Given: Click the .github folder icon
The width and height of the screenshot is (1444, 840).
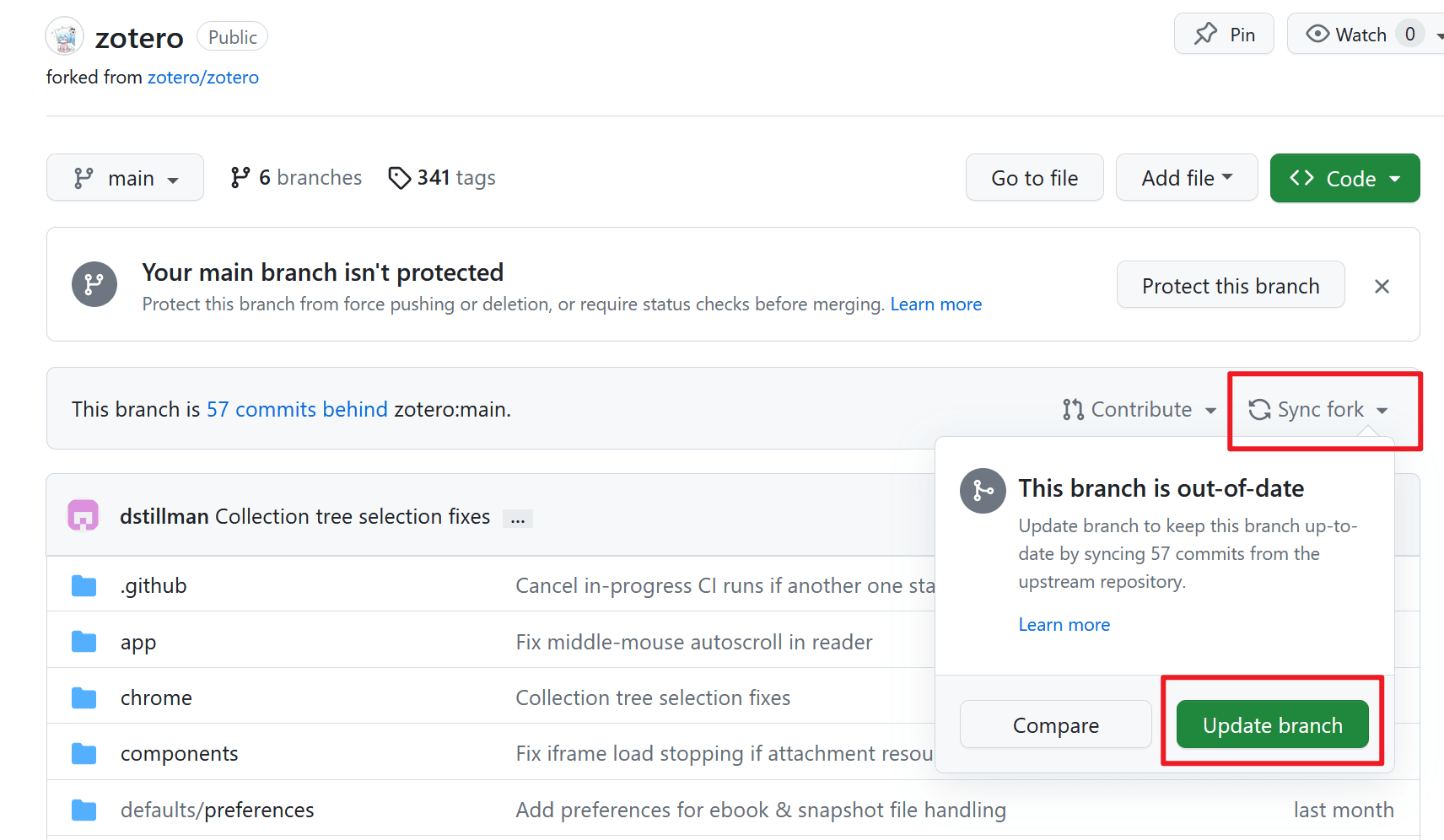Looking at the screenshot, I should point(84,585).
